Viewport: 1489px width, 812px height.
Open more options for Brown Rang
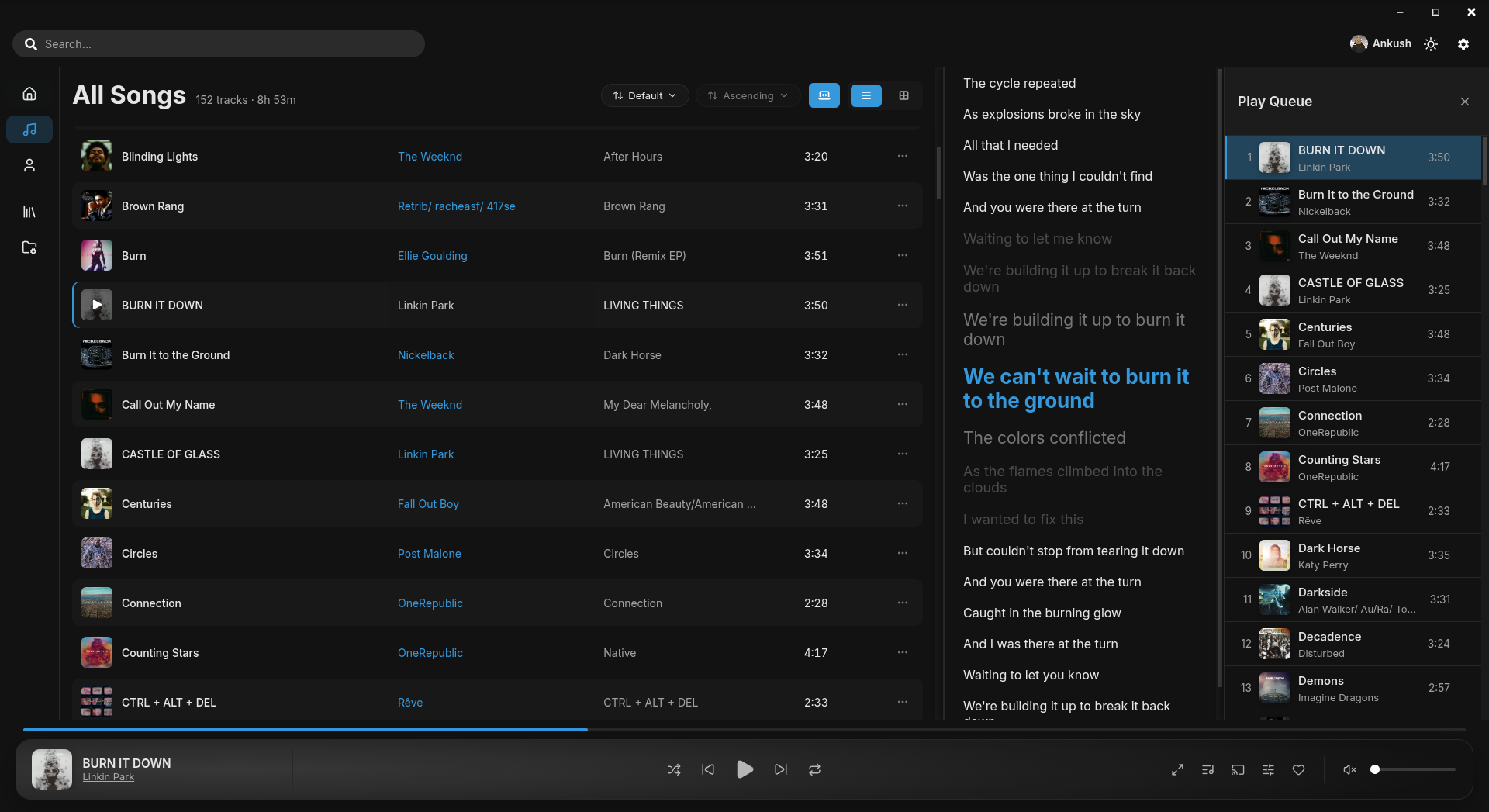click(903, 206)
